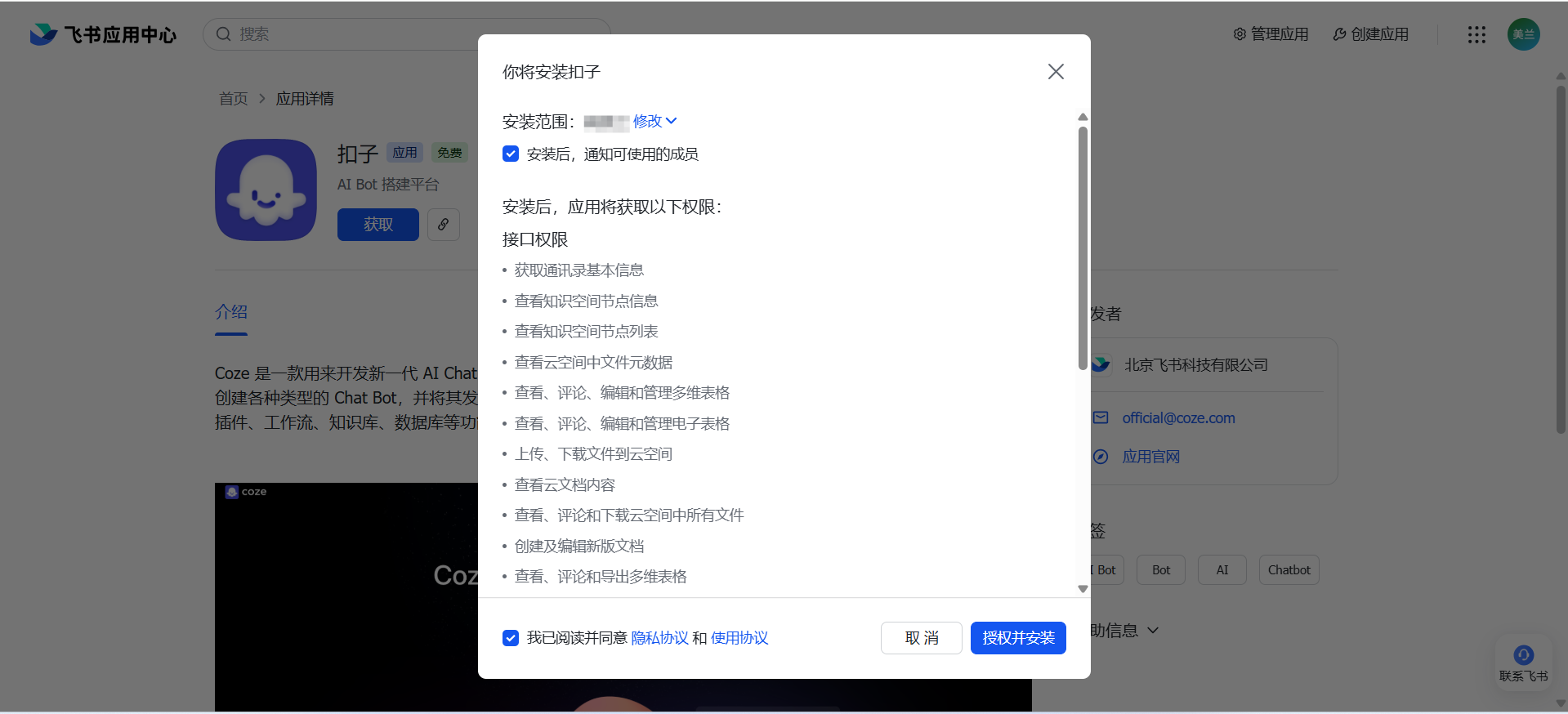The height and width of the screenshot is (714, 1568).
Task: Click the email envelope icon
Action: click(1101, 418)
